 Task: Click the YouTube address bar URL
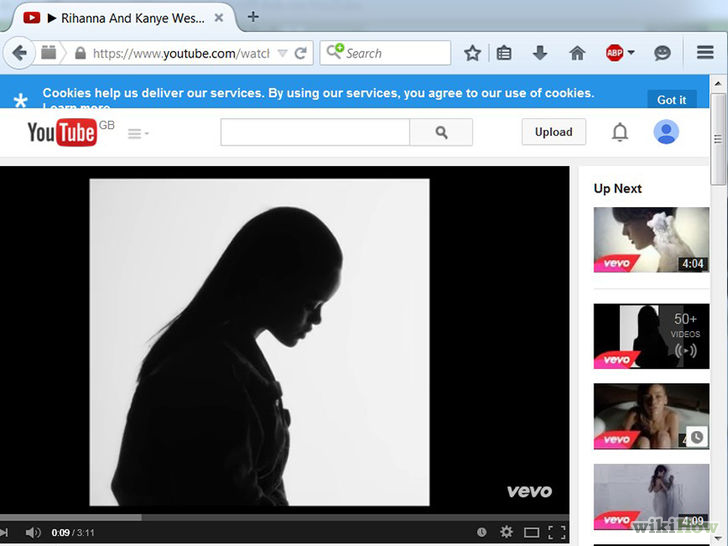(x=181, y=53)
